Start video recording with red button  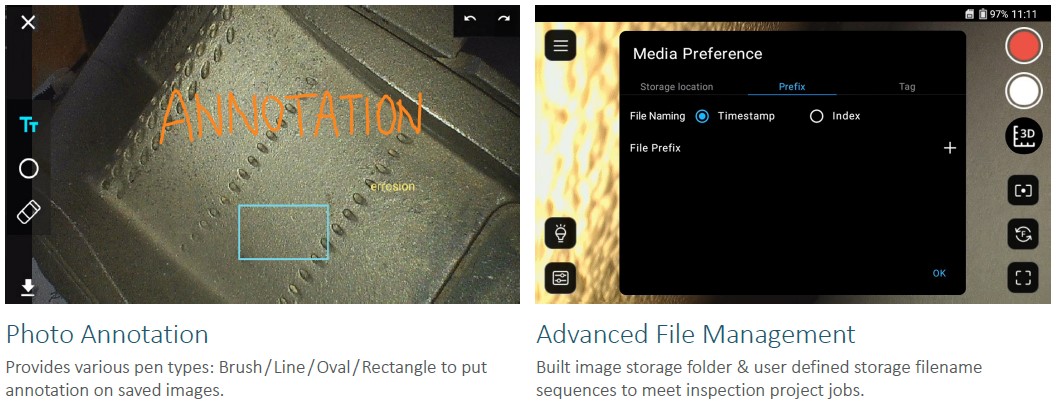(x=1024, y=48)
